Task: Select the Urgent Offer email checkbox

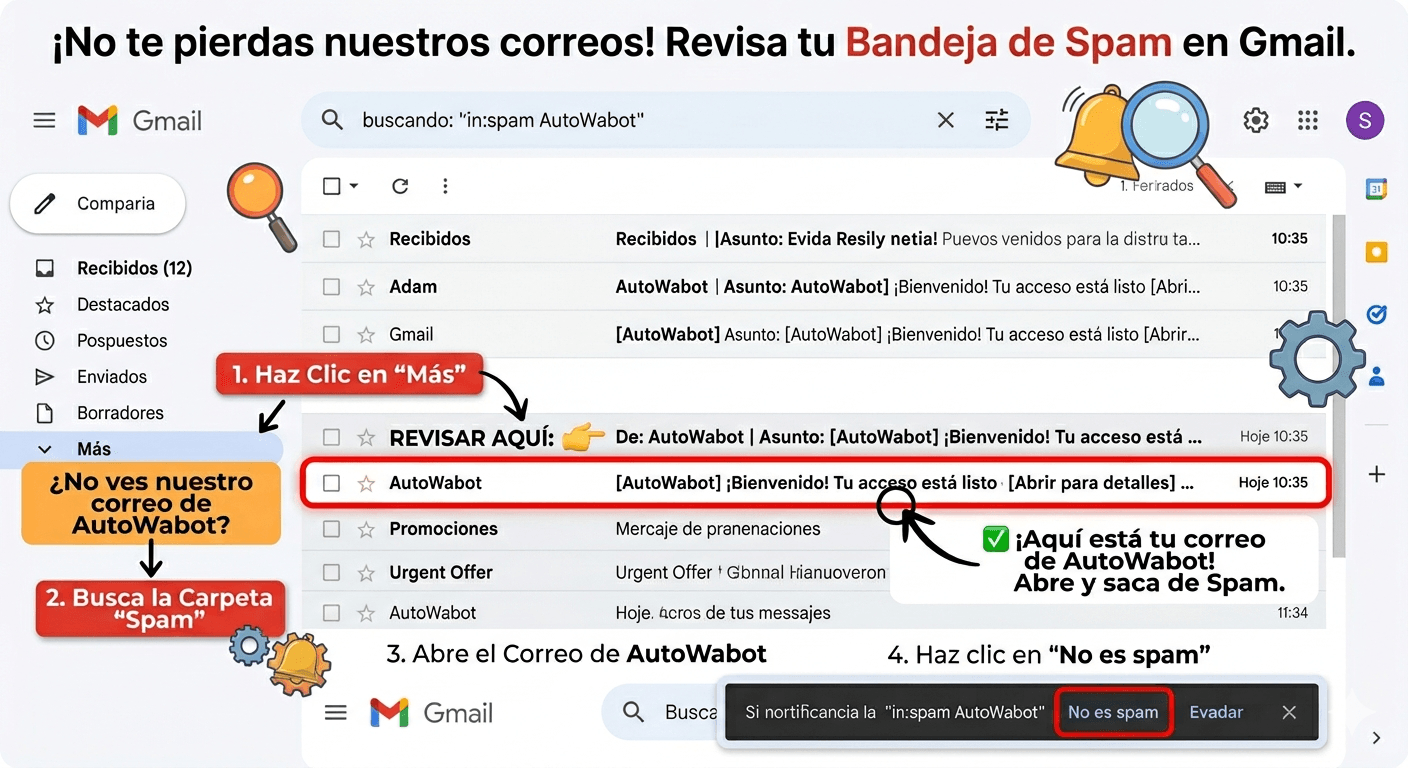Action: click(331, 573)
